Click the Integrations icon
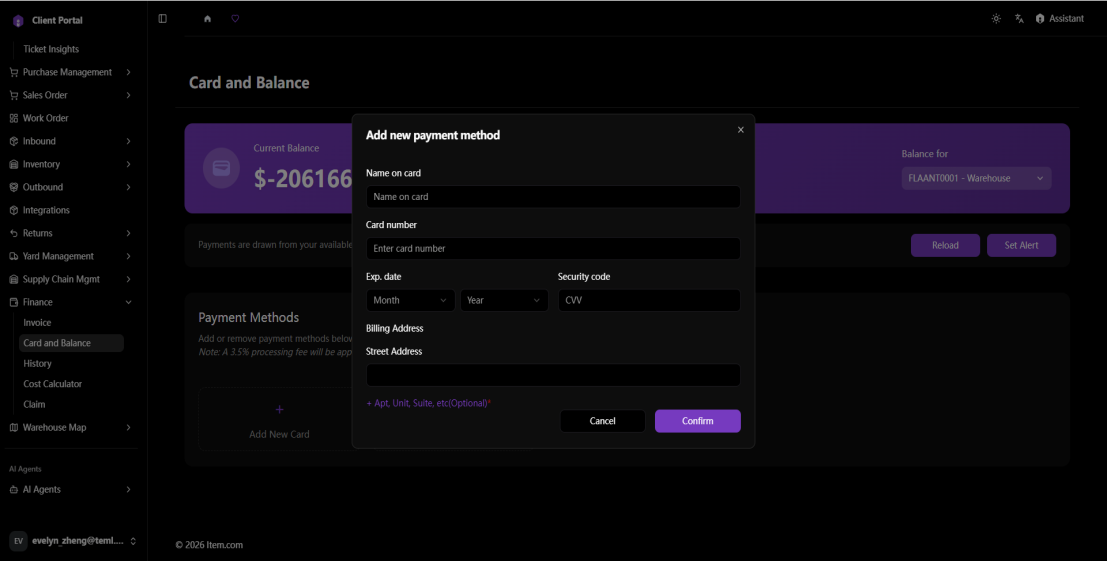Screen dimensions: 1107x561 pyautogui.click(x=13, y=210)
